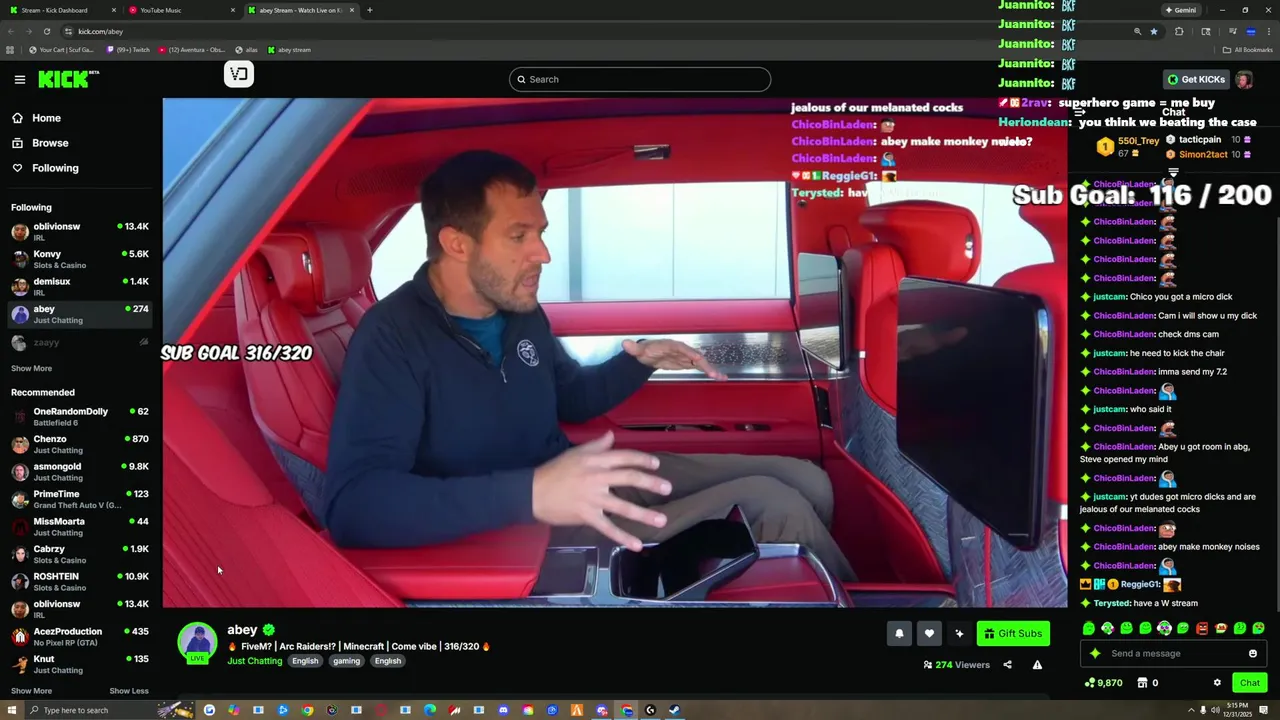Click the Gift Subs button
The width and height of the screenshot is (1280, 720).
tap(1013, 633)
